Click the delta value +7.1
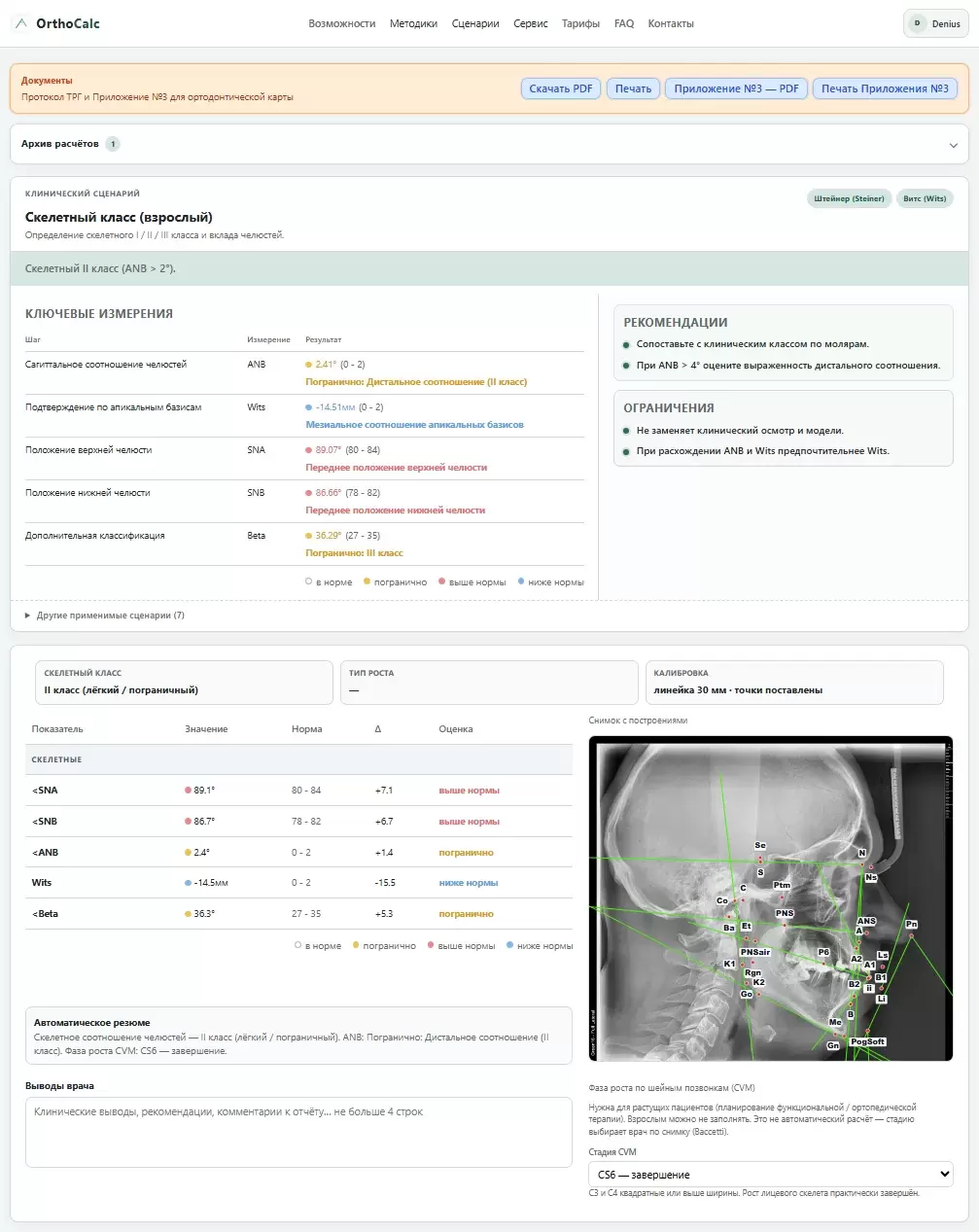 (384, 791)
